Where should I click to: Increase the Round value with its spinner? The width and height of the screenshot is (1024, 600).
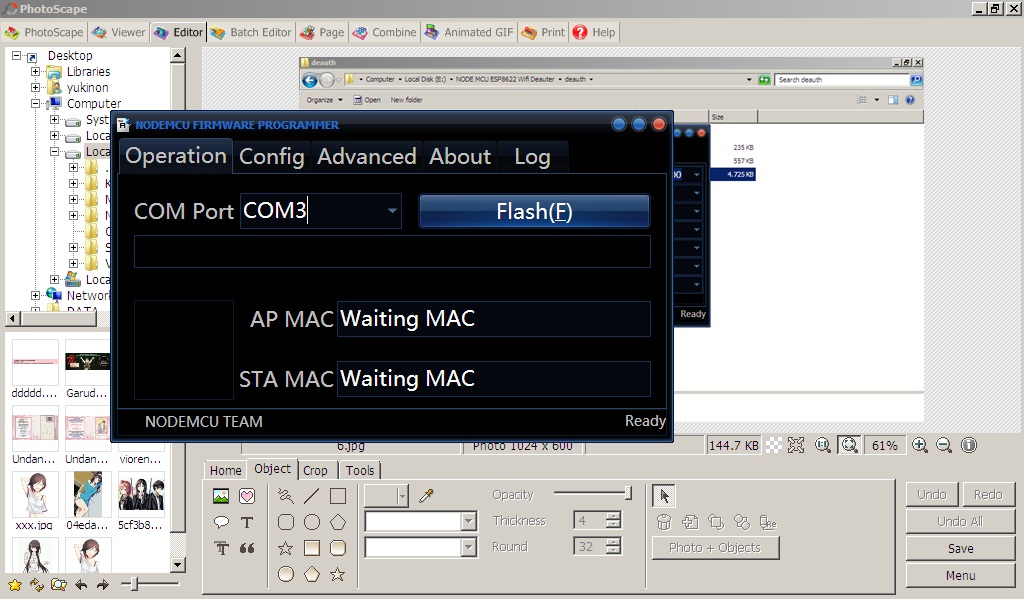click(613, 542)
